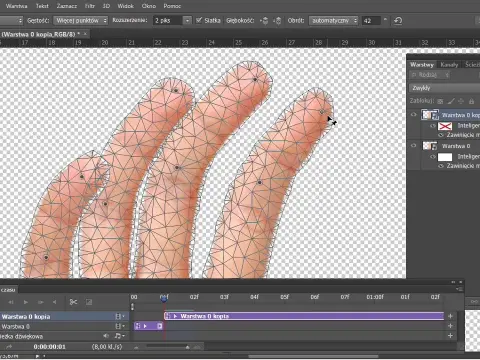Add media to Warstwa 0 track
480x360 pixels.
tap(450, 326)
